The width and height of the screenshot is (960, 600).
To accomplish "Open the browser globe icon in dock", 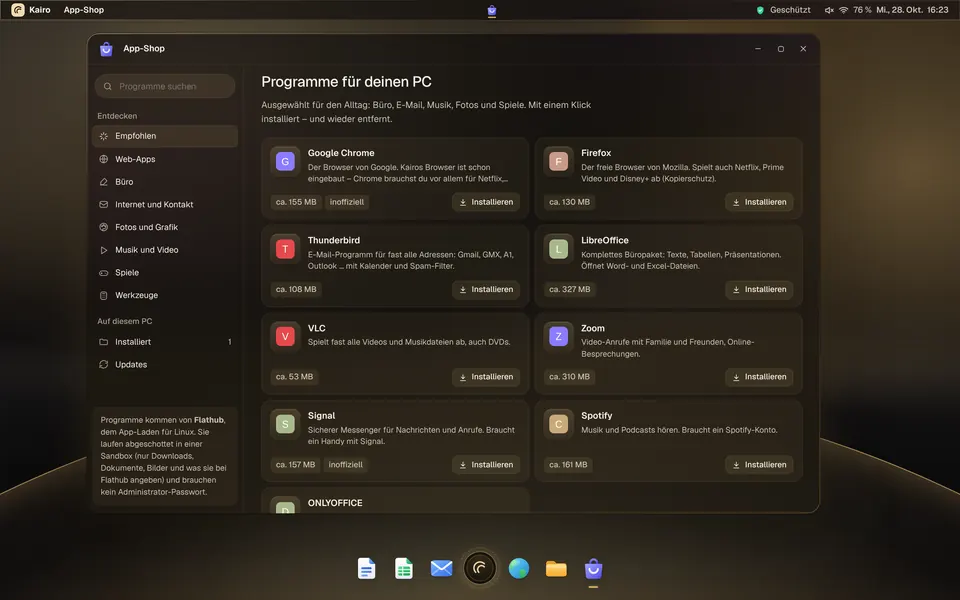I will (519, 569).
